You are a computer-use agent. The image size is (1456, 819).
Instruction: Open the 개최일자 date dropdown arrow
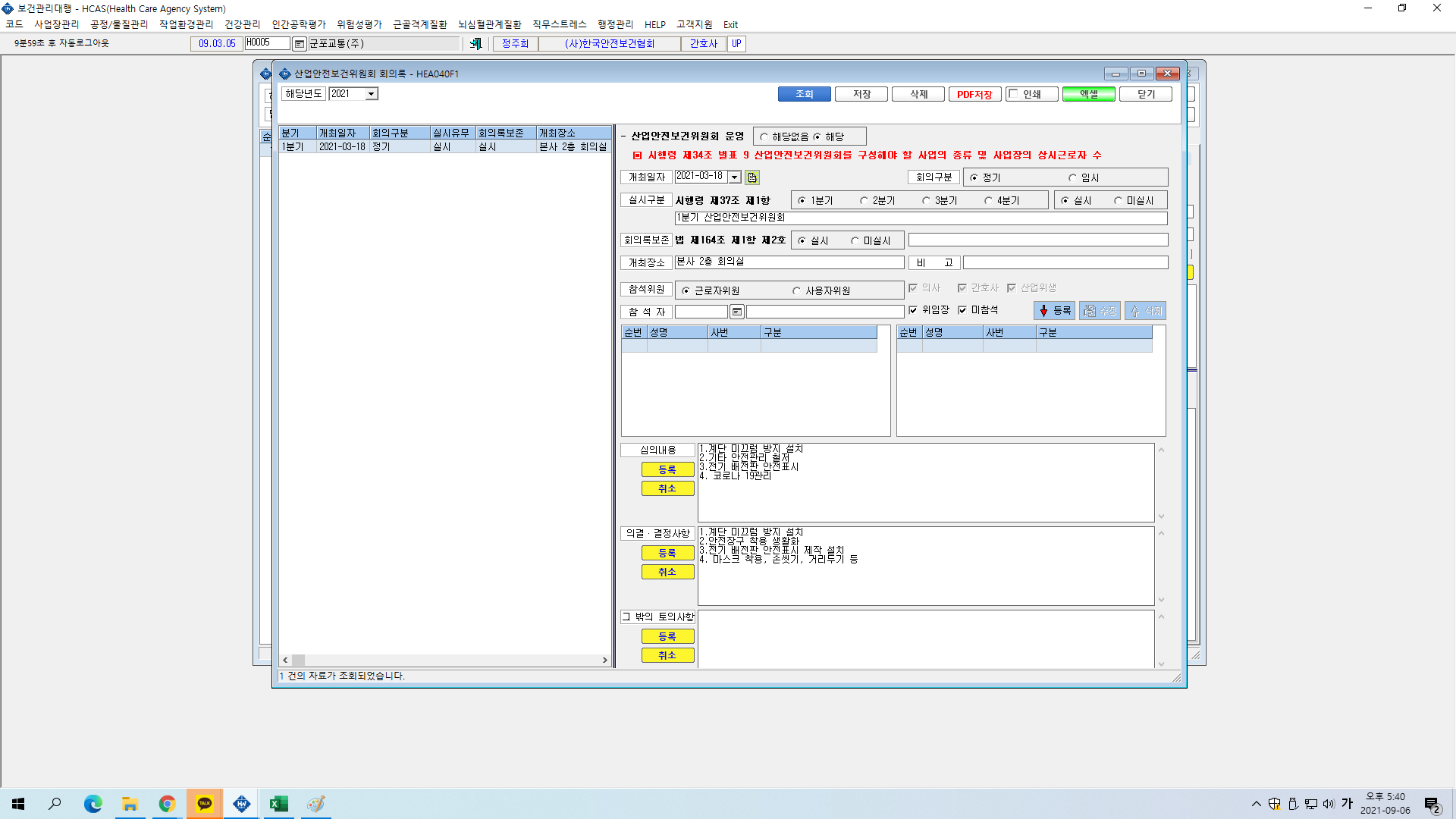click(735, 177)
